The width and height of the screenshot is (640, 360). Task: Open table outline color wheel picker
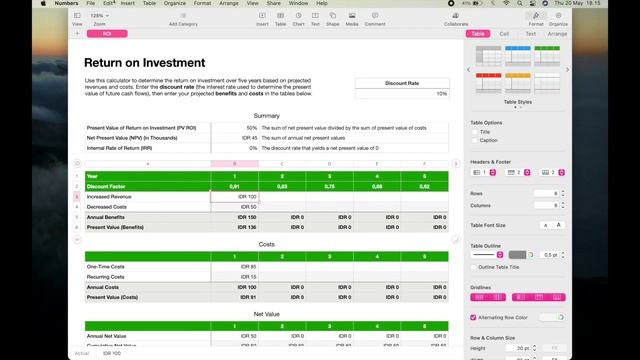click(x=531, y=255)
